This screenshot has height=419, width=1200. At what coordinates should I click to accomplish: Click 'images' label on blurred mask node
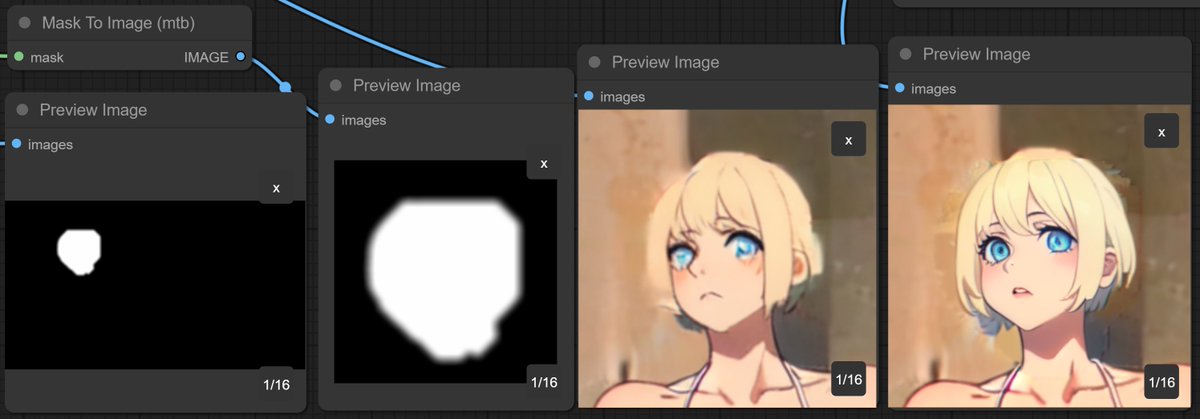pyautogui.click(x=363, y=120)
